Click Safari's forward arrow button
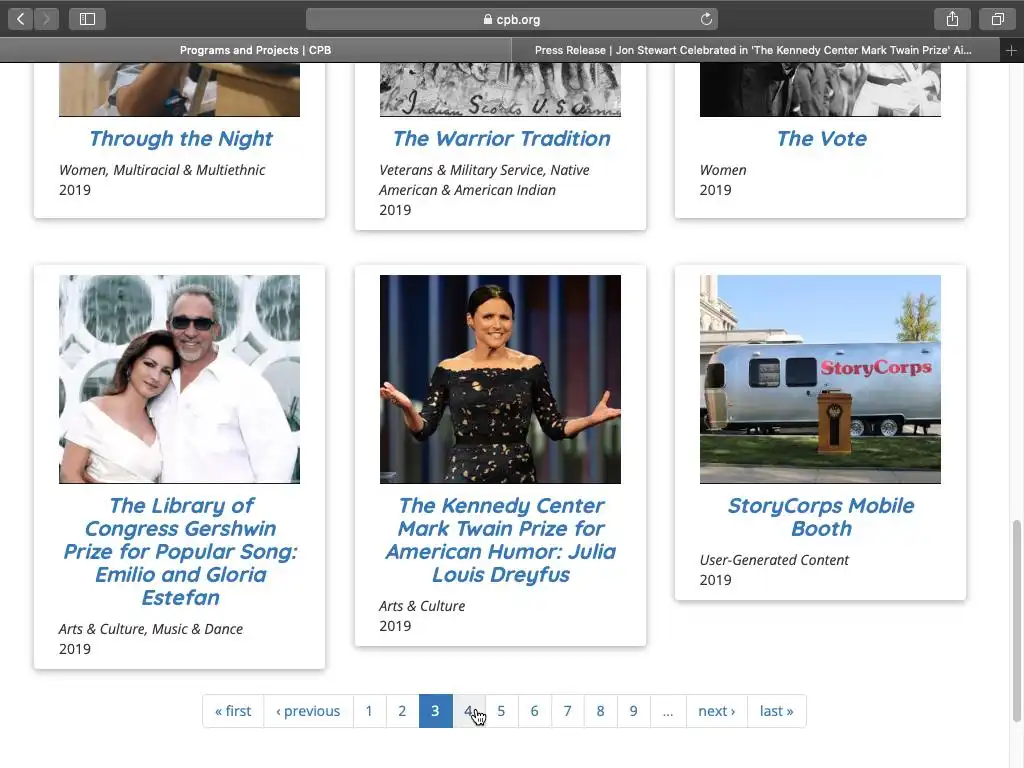 pos(46,19)
